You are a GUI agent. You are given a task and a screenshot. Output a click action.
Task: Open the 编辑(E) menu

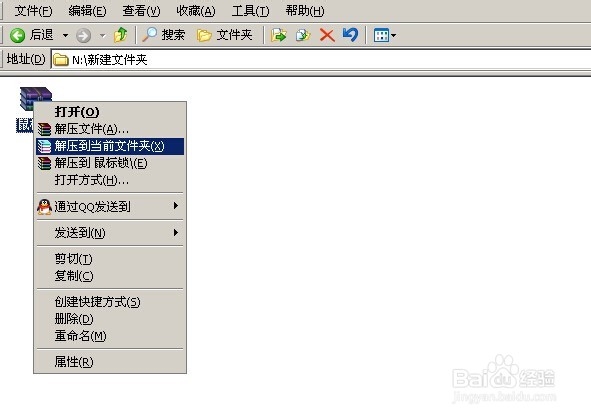(87, 11)
